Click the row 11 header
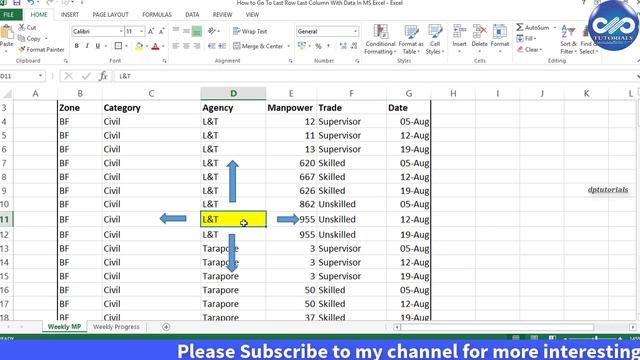Screen dimensions: 640x360 [6, 219]
